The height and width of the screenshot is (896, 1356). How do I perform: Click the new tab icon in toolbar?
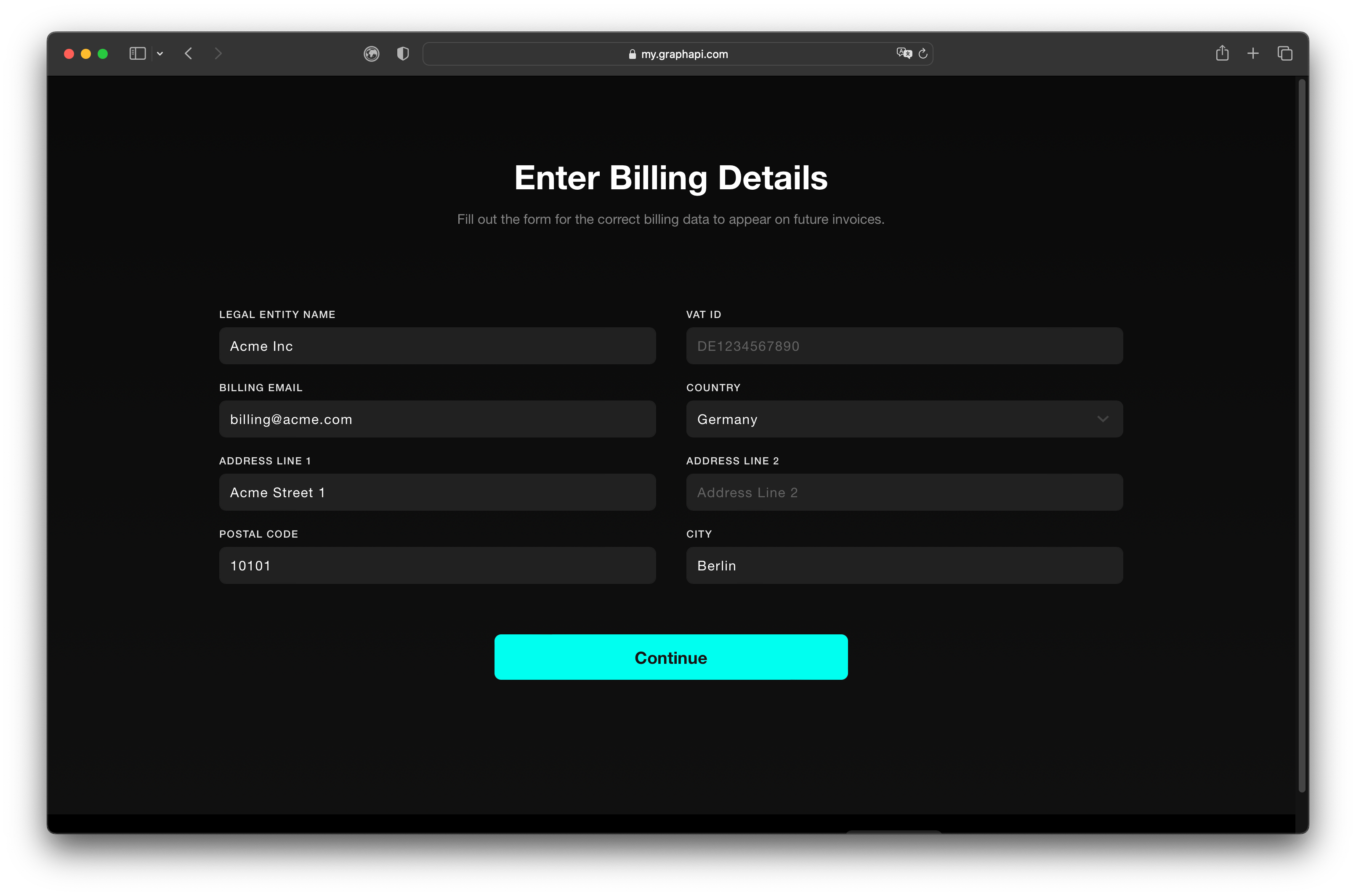(1253, 53)
